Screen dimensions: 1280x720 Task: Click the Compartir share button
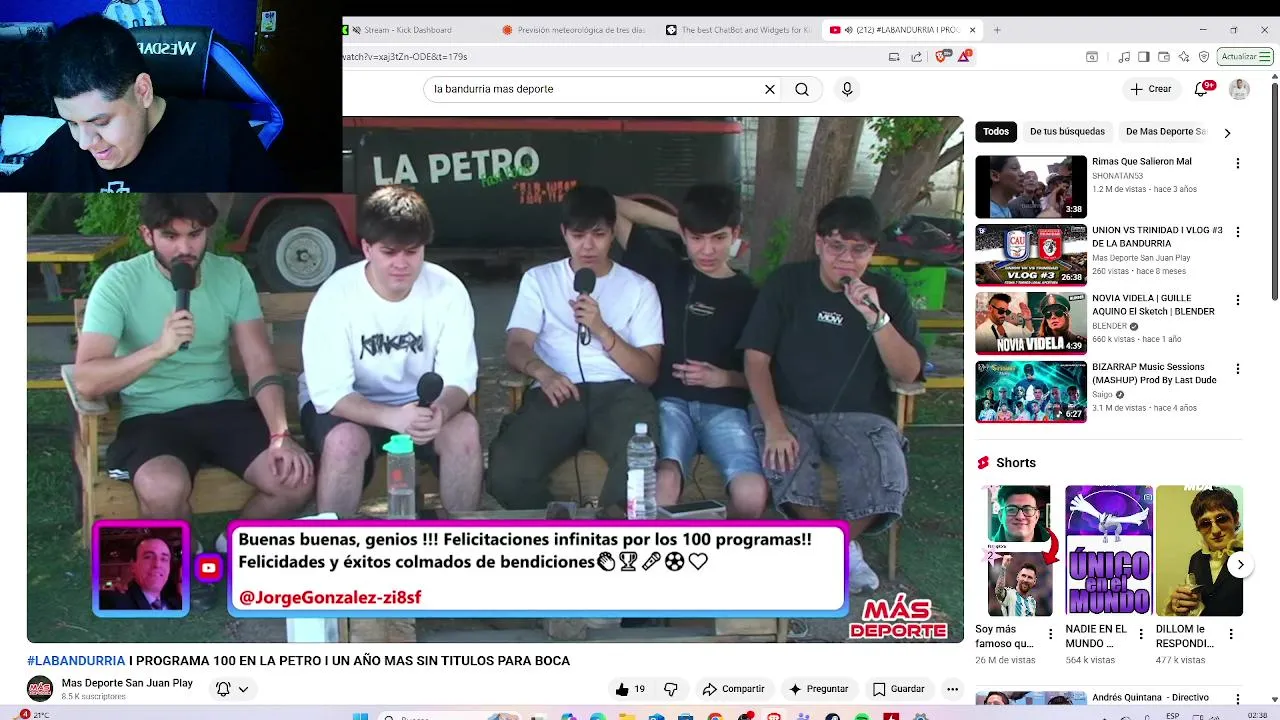(733, 689)
